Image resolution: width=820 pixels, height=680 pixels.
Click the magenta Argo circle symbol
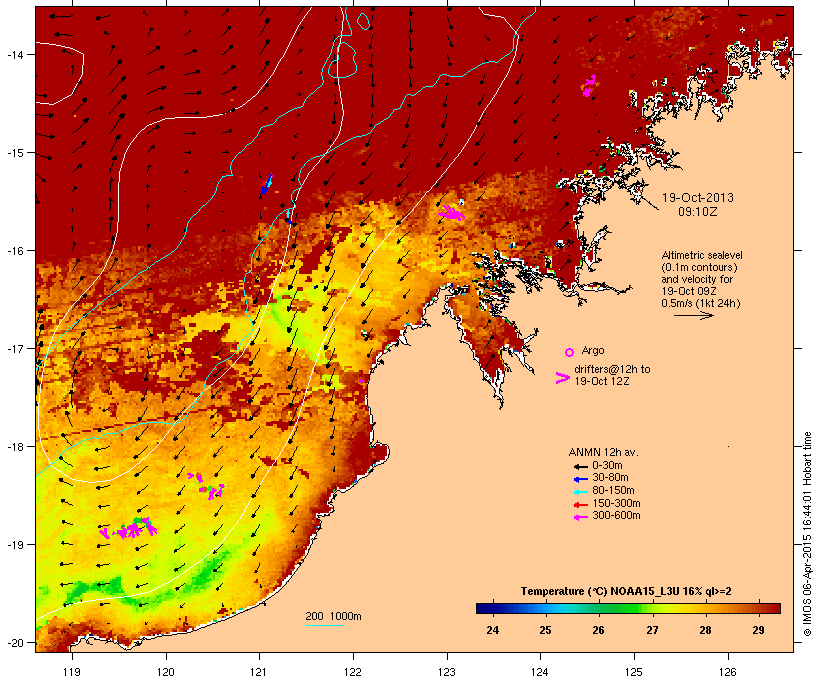570,353
